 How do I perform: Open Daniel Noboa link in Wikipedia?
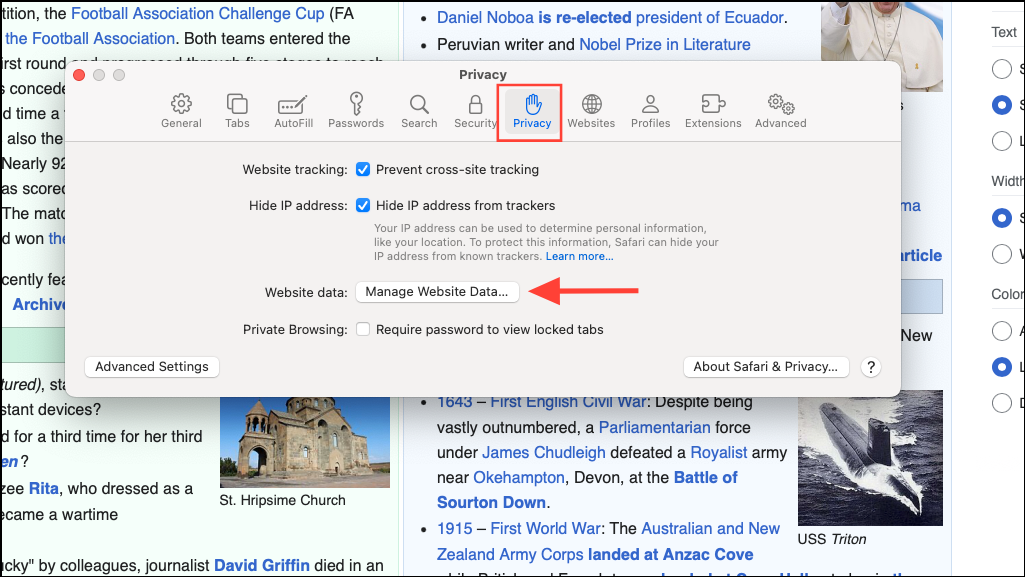(485, 18)
